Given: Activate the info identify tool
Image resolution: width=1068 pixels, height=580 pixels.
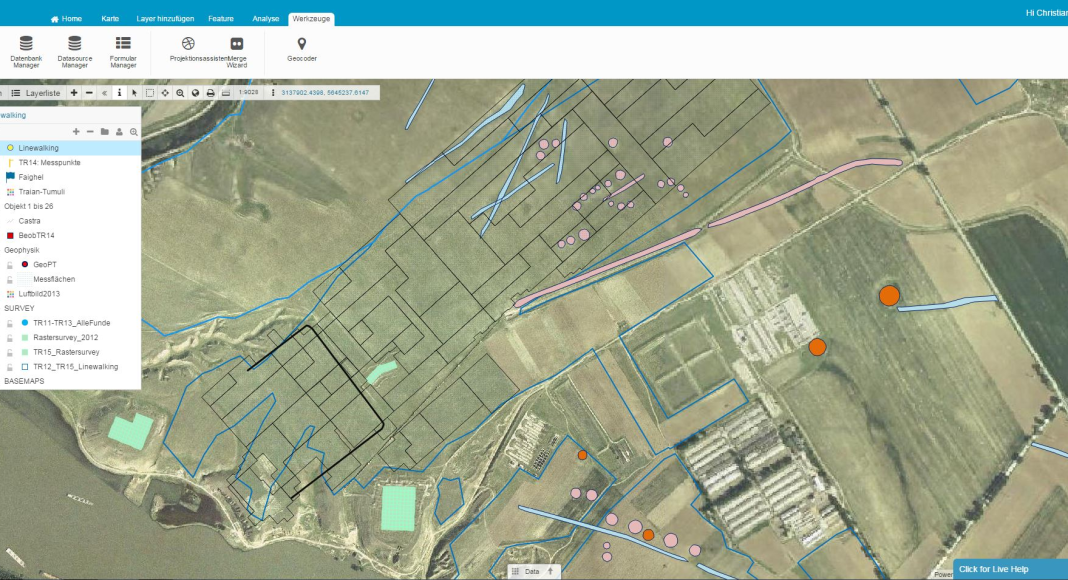Looking at the screenshot, I should point(119,93).
